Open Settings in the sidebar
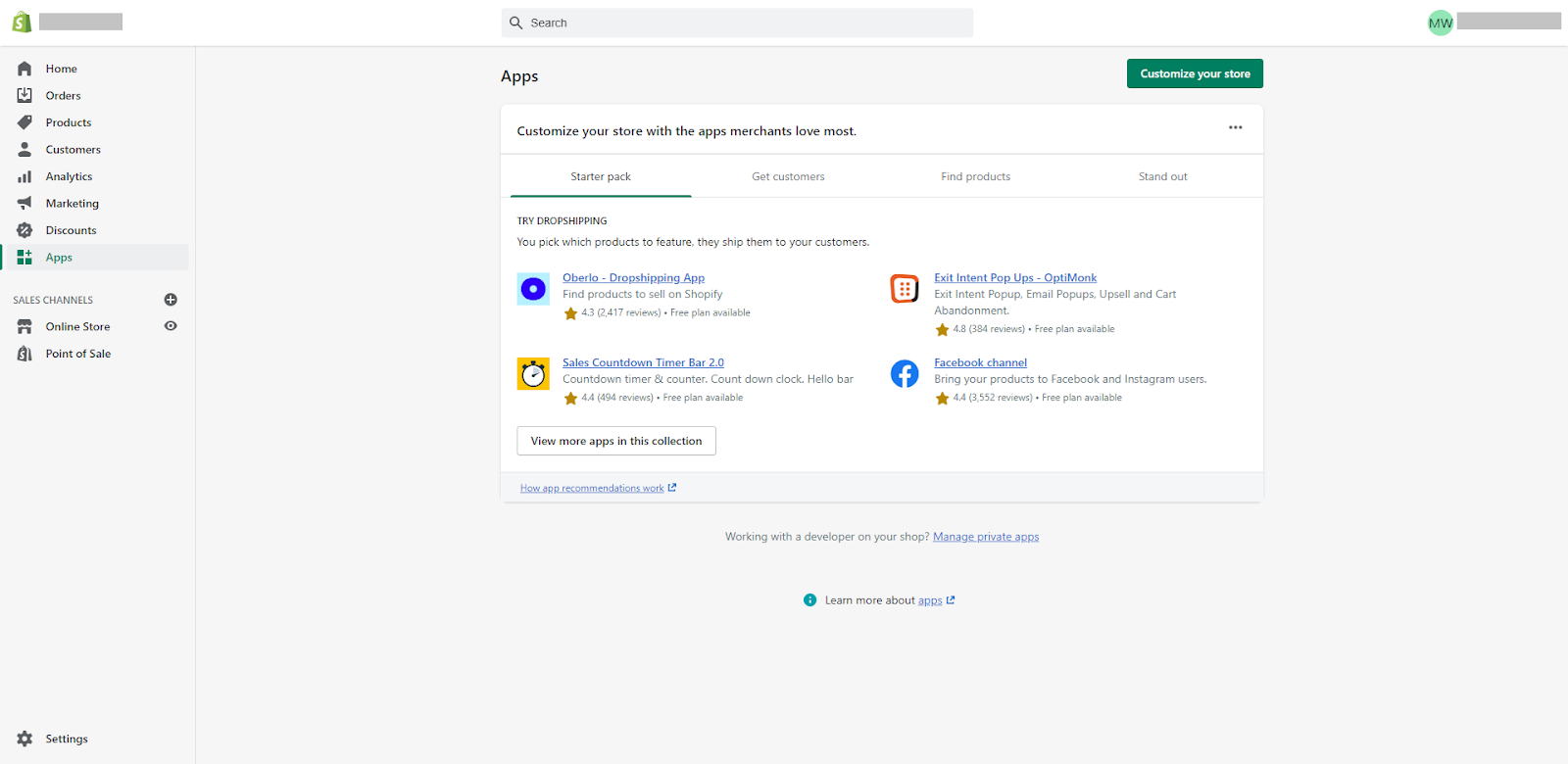 click(x=66, y=739)
